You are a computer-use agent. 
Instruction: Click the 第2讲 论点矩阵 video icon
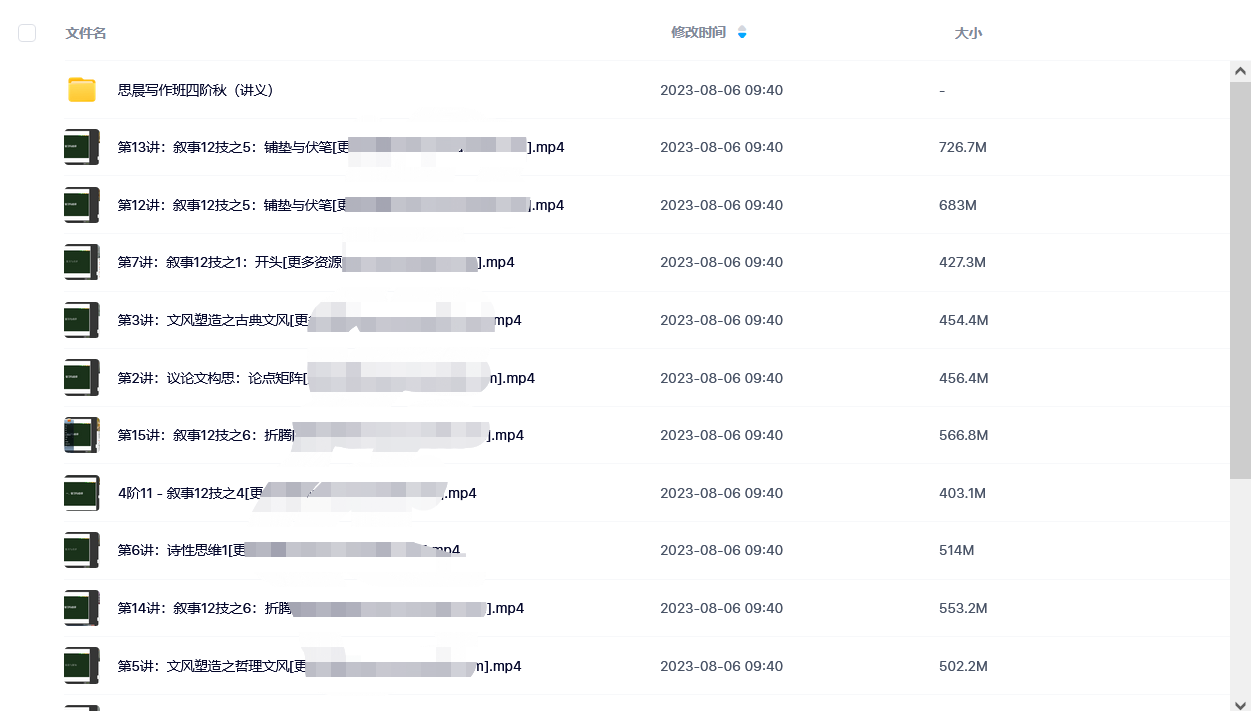(x=82, y=378)
